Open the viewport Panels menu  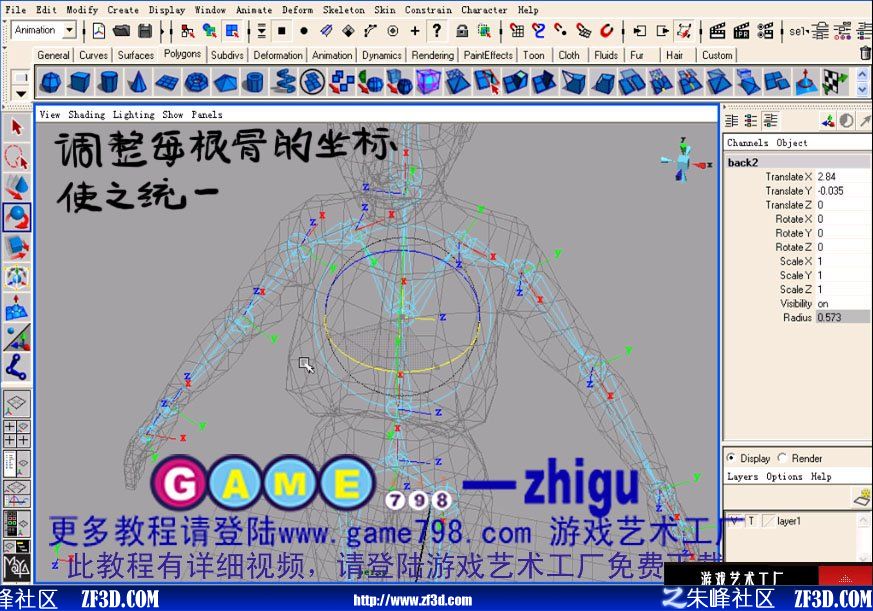[x=207, y=114]
